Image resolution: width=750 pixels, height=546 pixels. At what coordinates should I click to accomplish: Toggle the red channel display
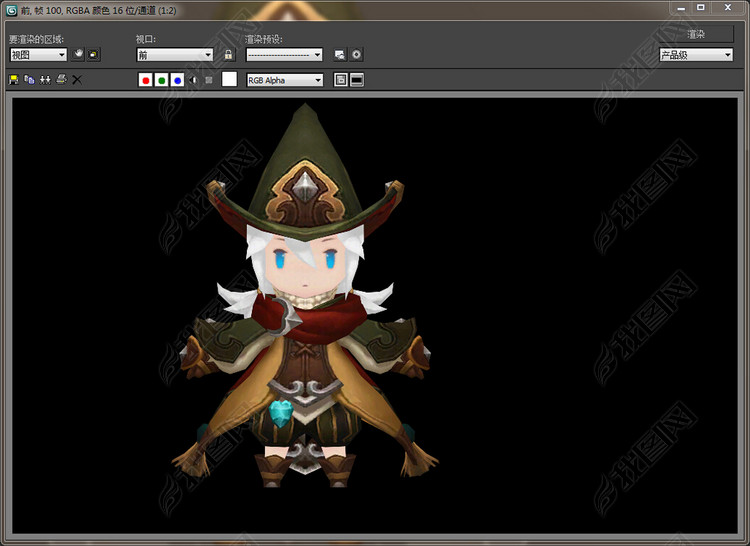[146, 80]
